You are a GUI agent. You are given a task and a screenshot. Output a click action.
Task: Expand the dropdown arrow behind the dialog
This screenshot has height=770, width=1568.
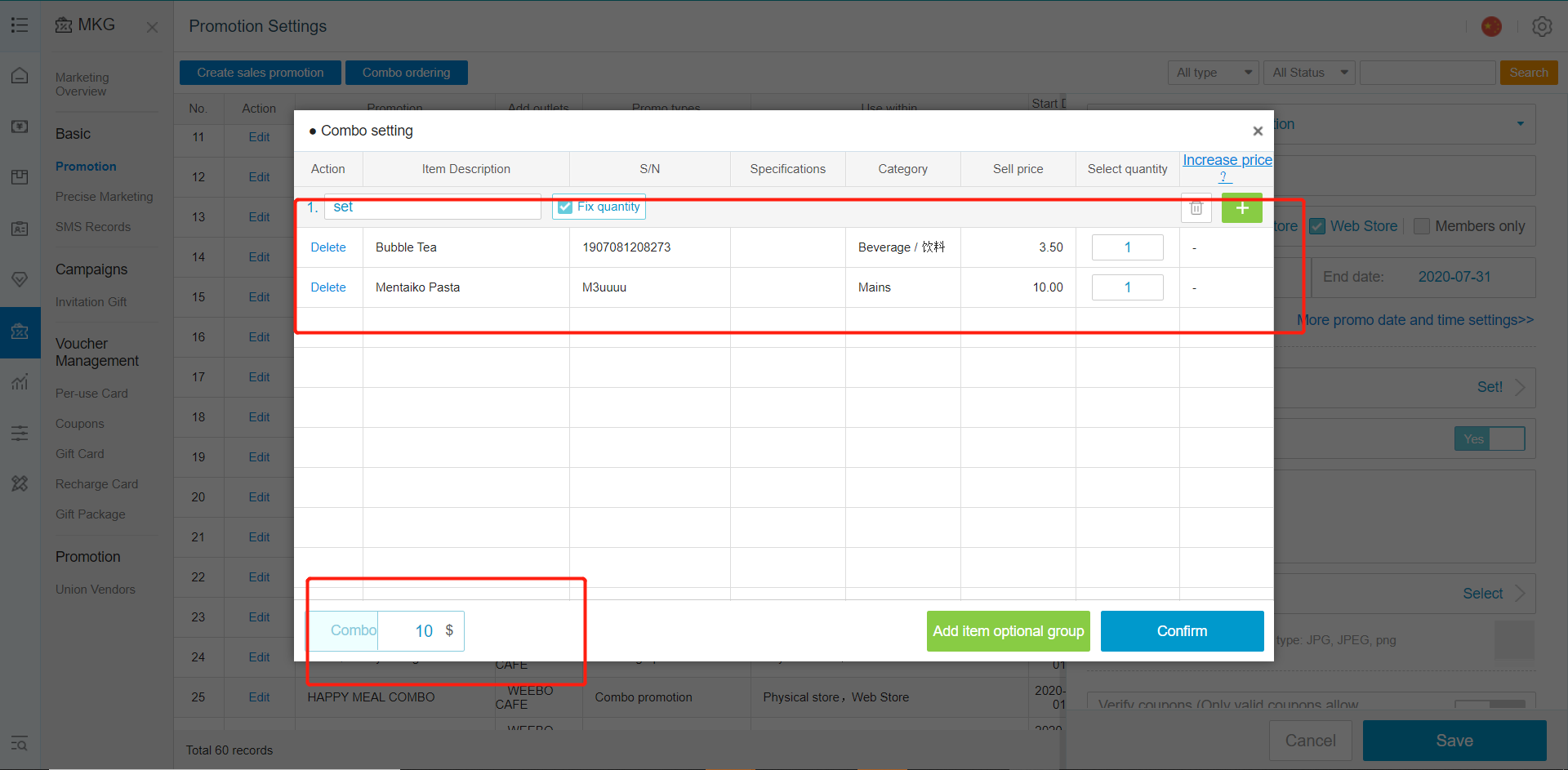1521,124
